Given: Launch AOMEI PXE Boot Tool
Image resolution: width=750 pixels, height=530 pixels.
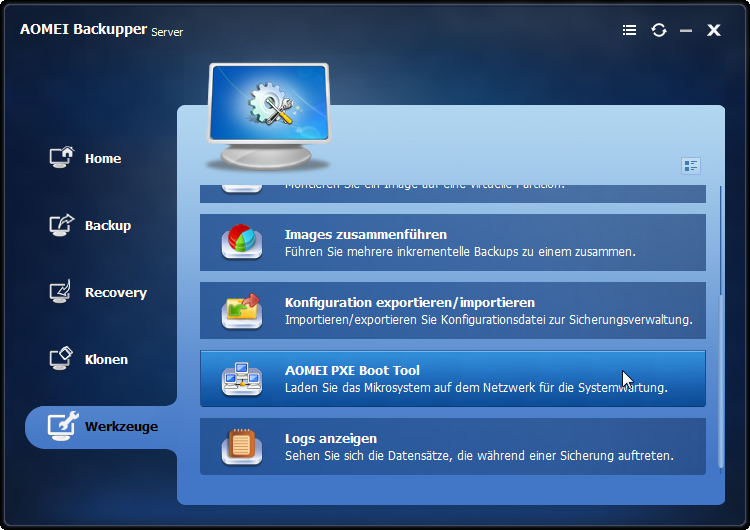Looking at the screenshot, I should pos(452,378).
